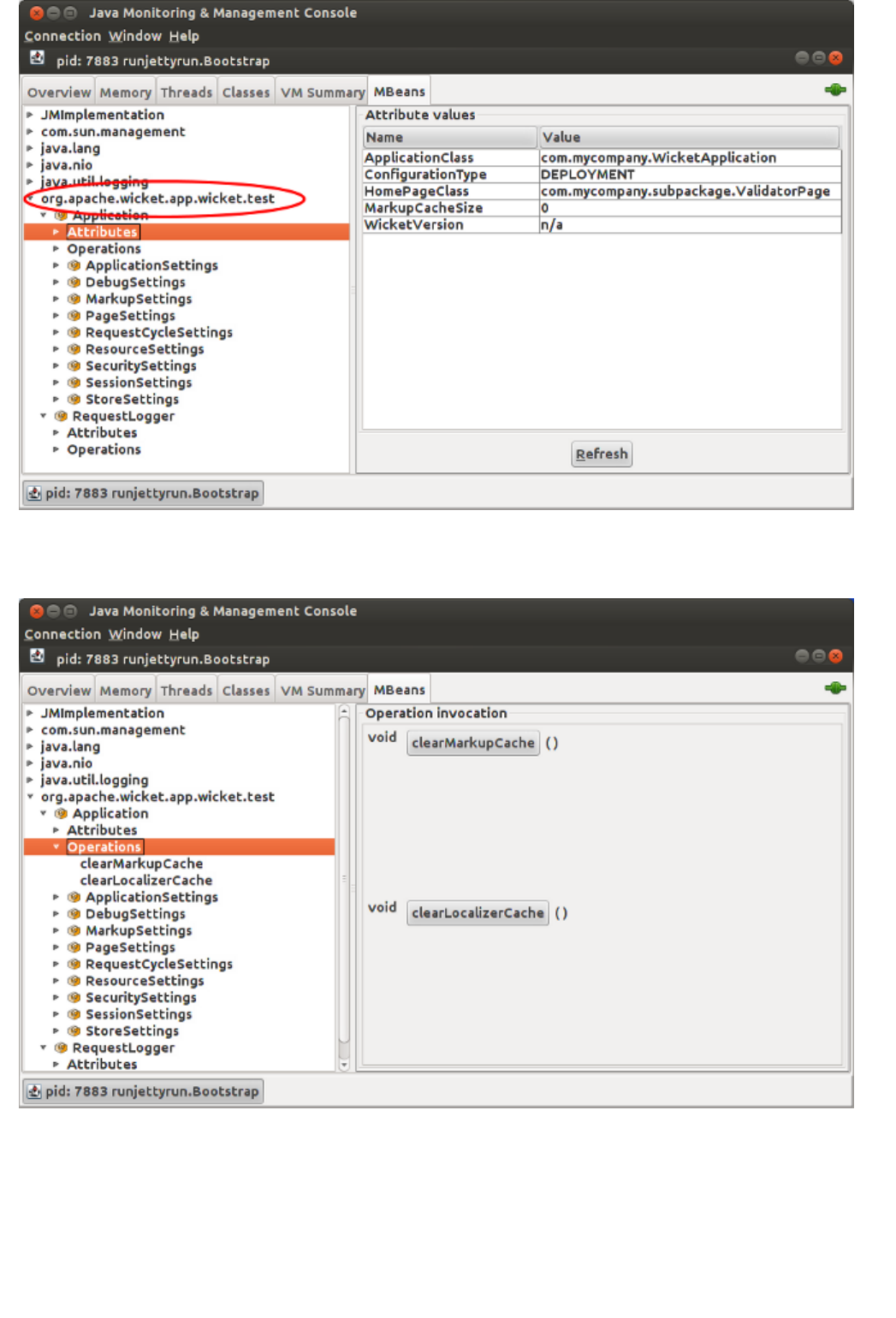The image size is (896, 1318).
Task: Click SecuritySettings MBean icon in top window
Action: point(74,365)
